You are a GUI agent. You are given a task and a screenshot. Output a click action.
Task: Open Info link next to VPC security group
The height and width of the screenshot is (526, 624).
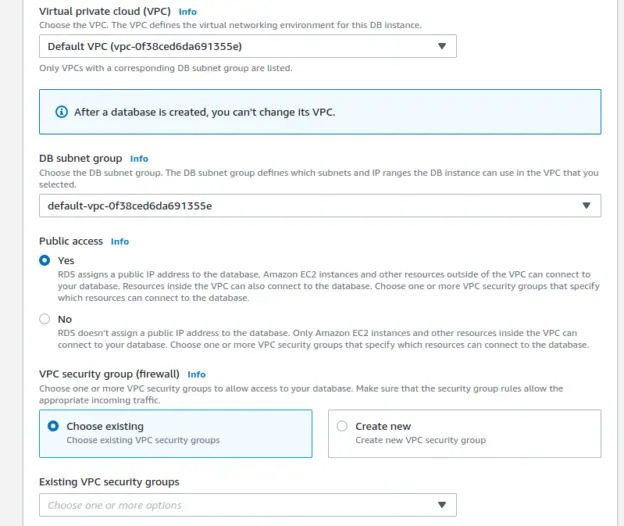[196, 374]
